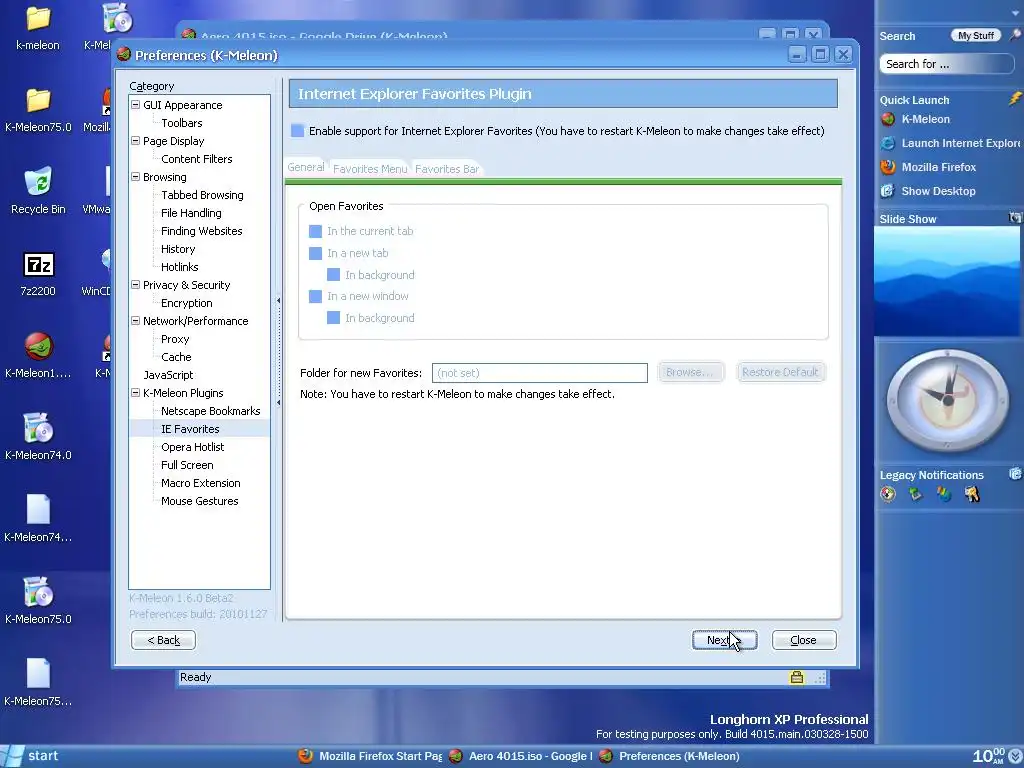Click the Slide Show options icon

[x=1015, y=217]
